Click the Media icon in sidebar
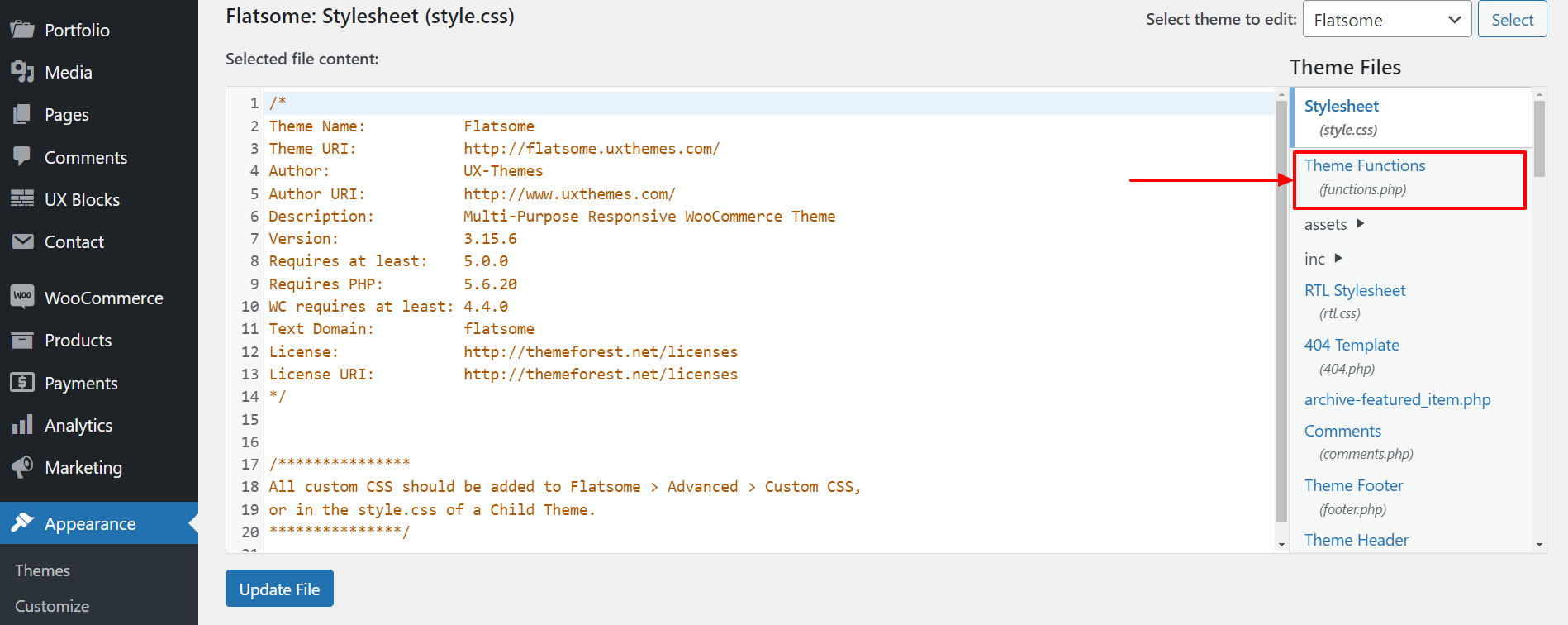The image size is (1568, 625). (x=22, y=72)
